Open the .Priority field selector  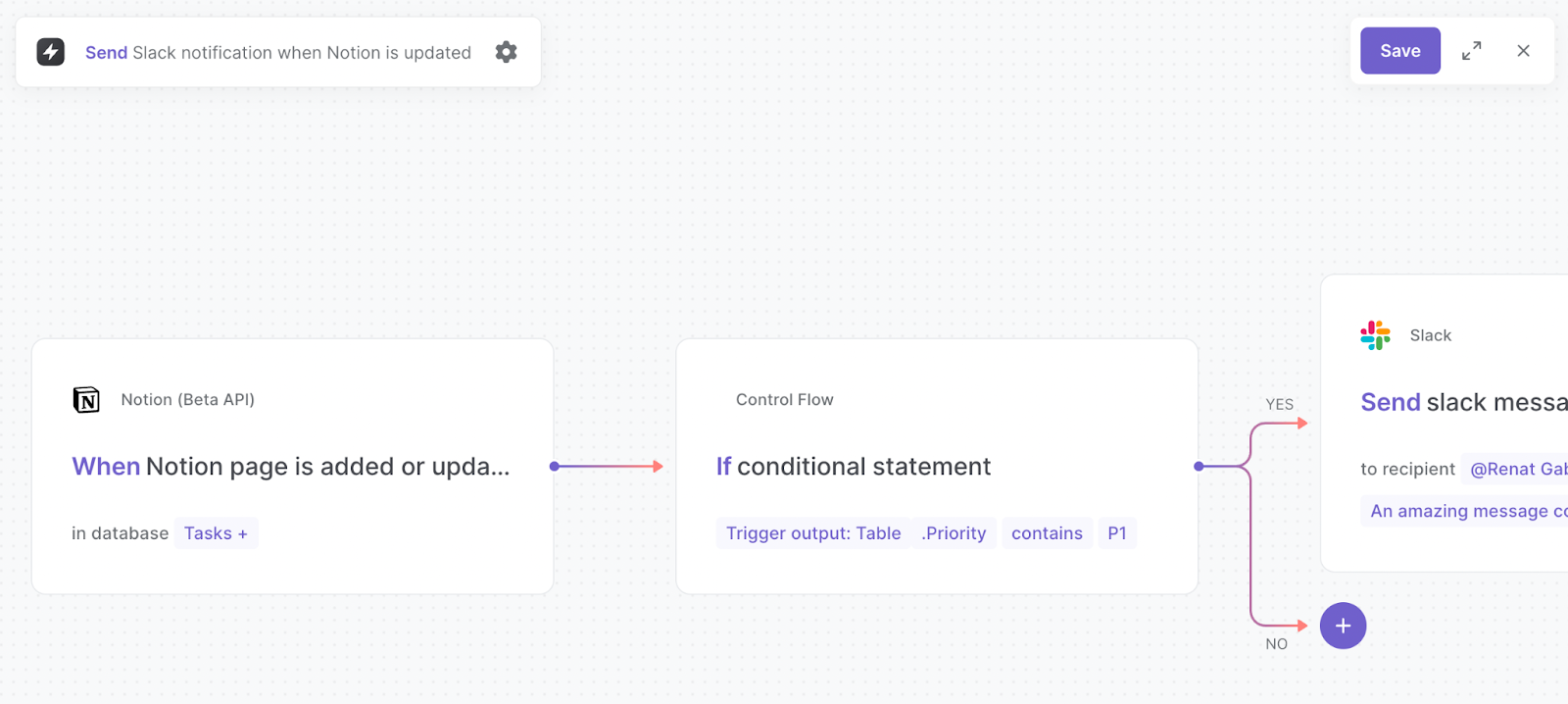(x=953, y=532)
